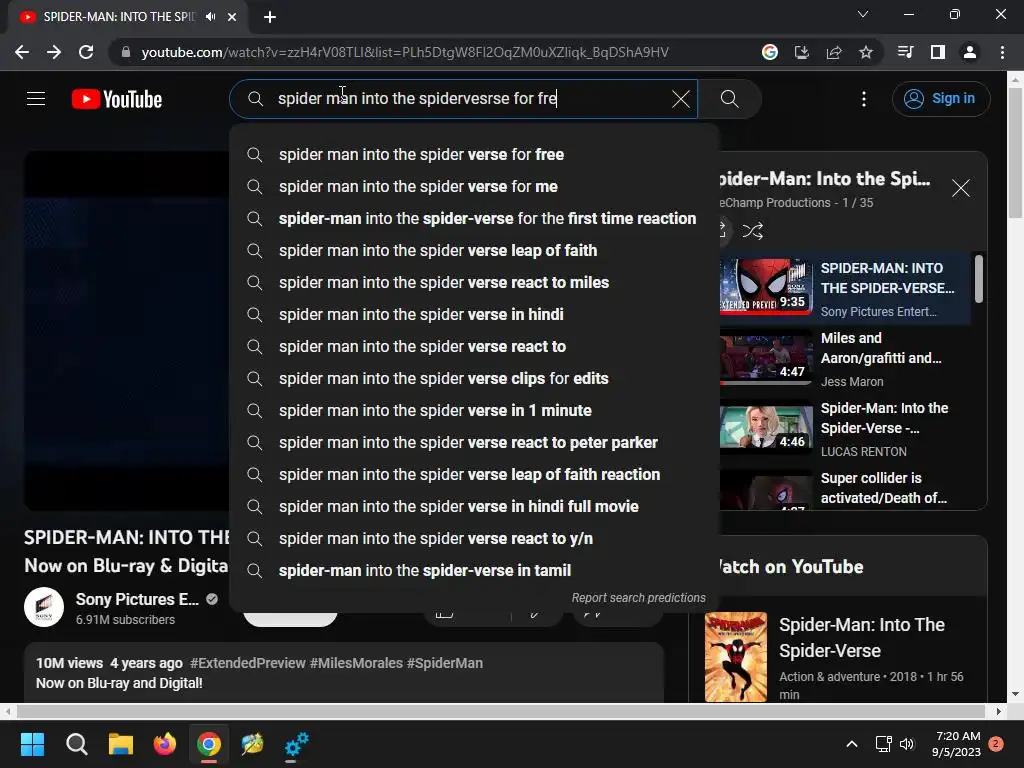Screen dimensions: 1024x768
Task: Pick 'react to miles' suggestion
Action: point(474,283)
